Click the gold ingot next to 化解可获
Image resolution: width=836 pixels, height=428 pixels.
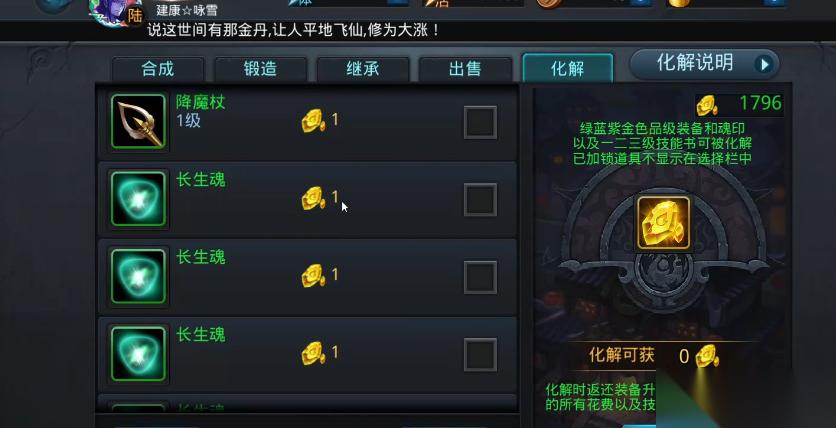tap(707, 356)
